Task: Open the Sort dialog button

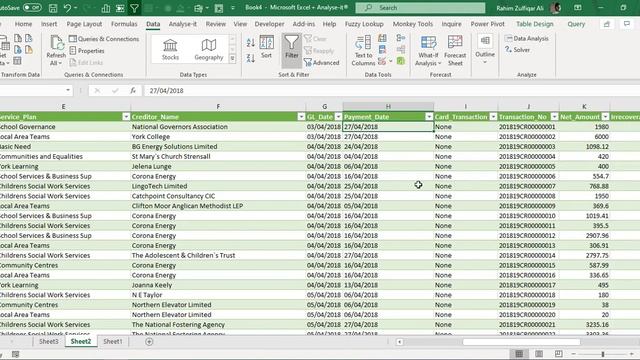Action: 267,47
